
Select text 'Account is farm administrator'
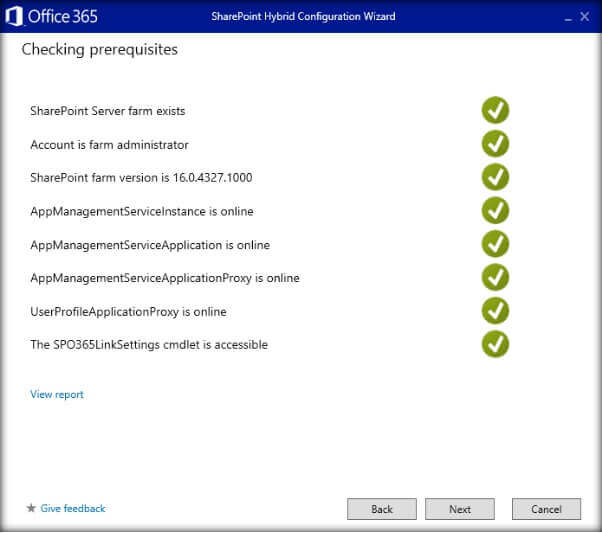pos(109,145)
